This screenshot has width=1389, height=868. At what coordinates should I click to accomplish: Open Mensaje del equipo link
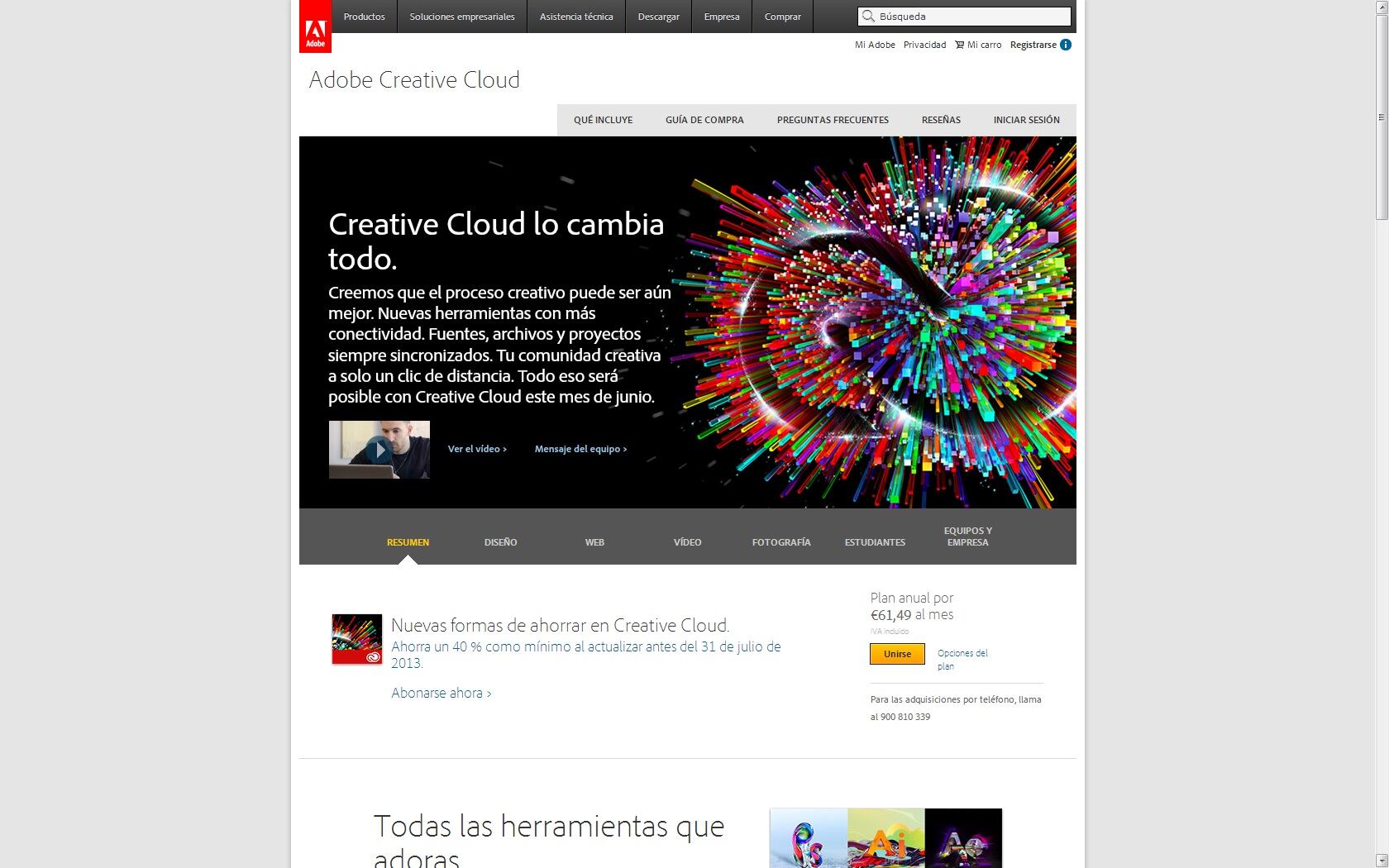[x=580, y=449]
